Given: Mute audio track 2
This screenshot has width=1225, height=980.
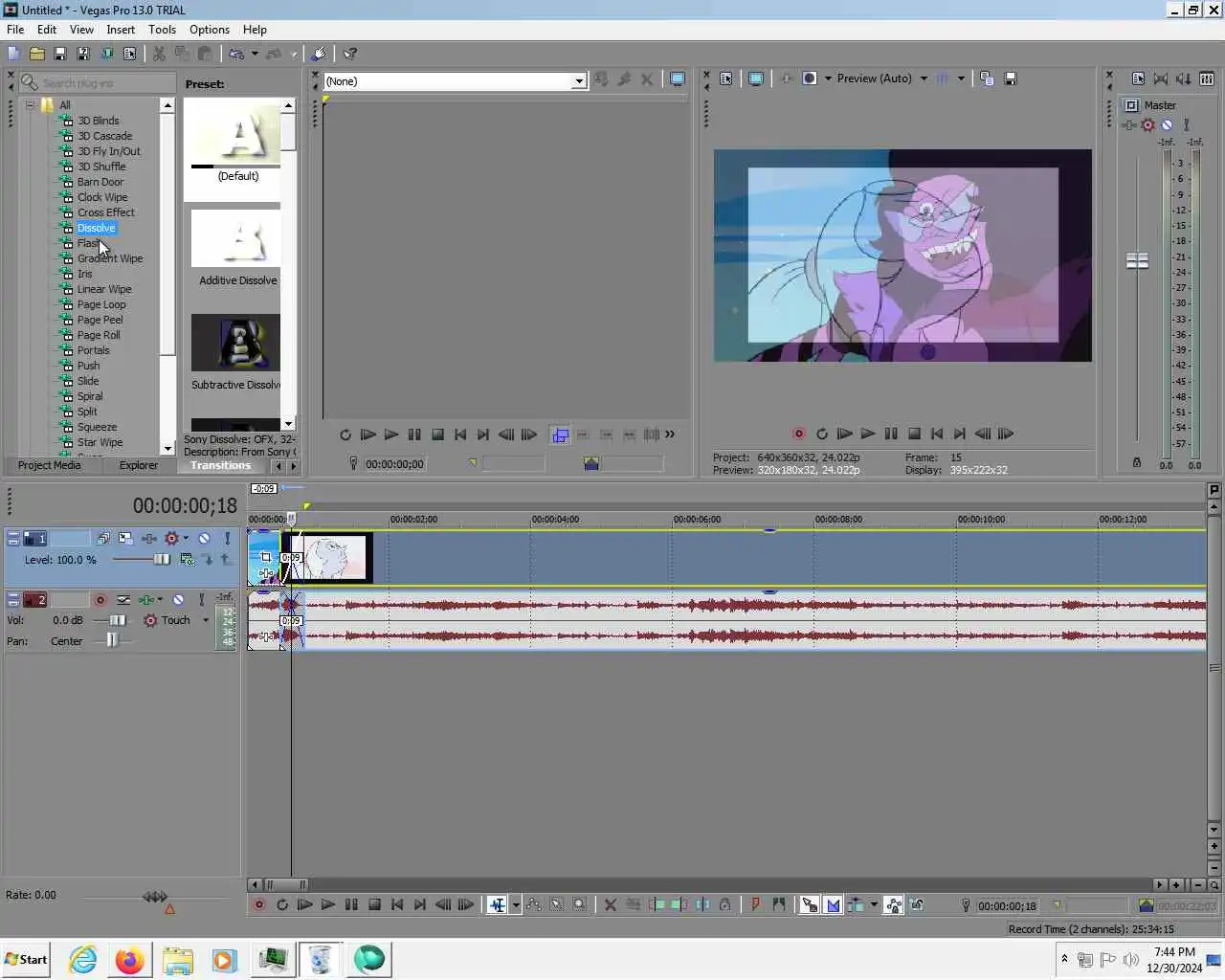Looking at the screenshot, I should click(x=178, y=600).
